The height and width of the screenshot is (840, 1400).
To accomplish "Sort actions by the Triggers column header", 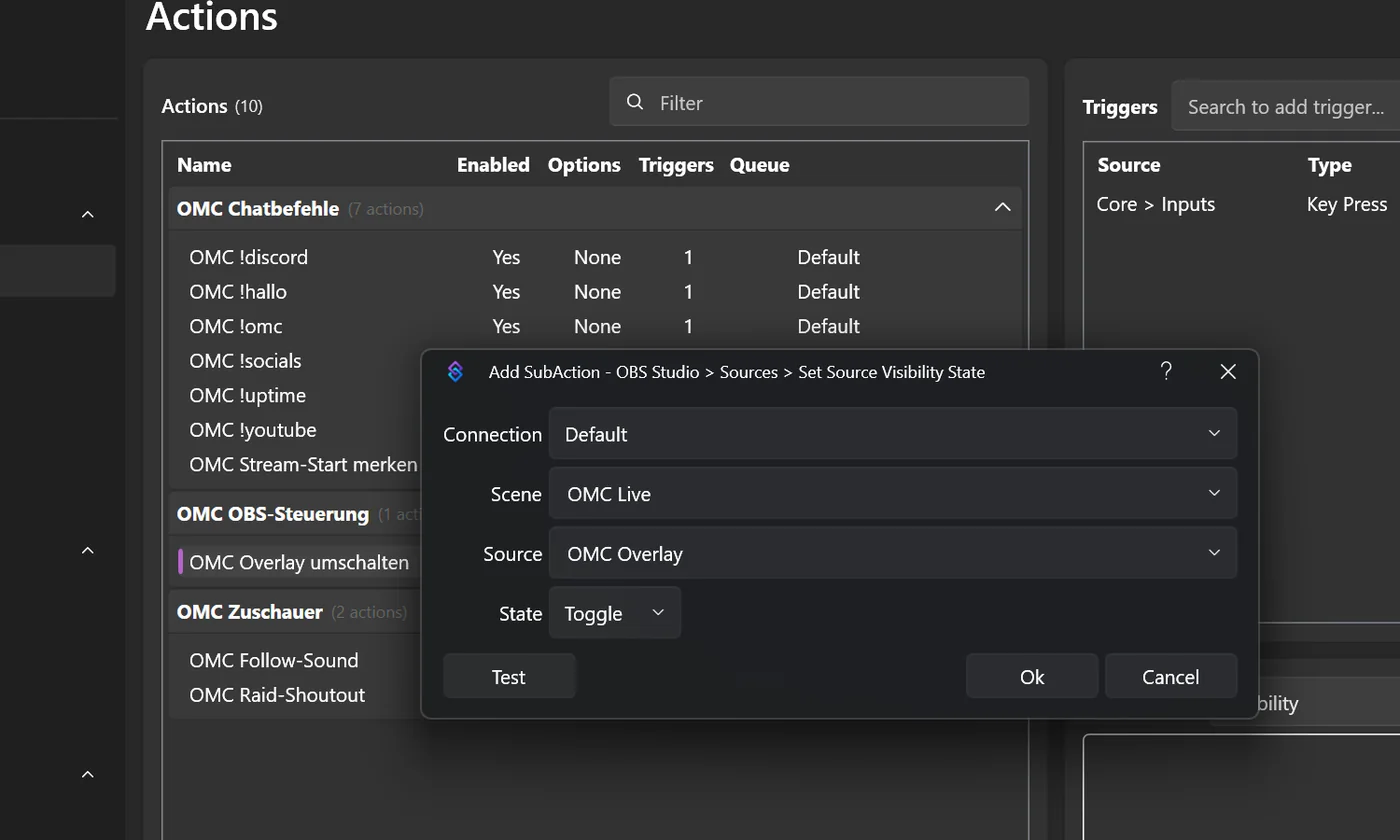I will [x=676, y=165].
